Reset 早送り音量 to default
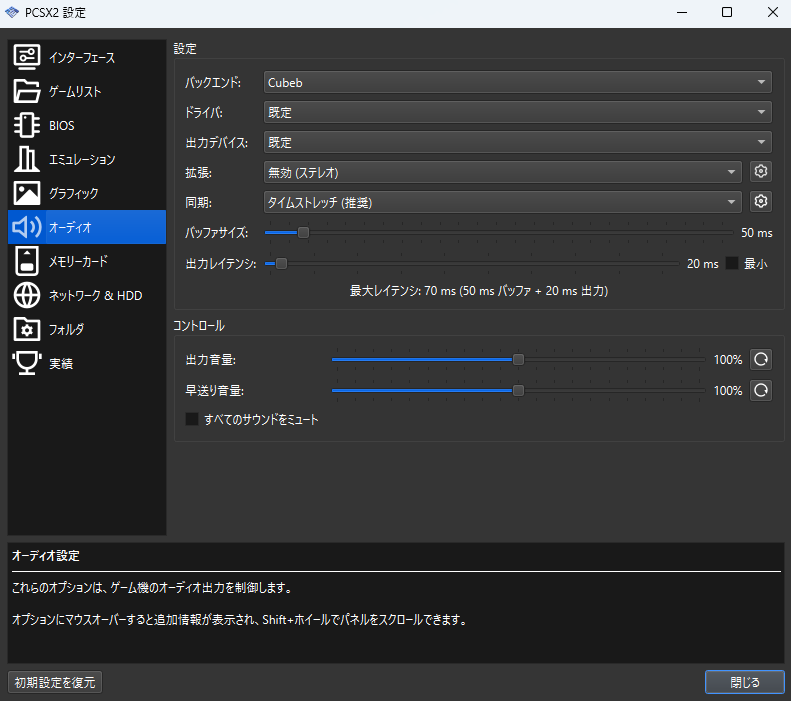This screenshot has width=791, height=701. click(761, 390)
